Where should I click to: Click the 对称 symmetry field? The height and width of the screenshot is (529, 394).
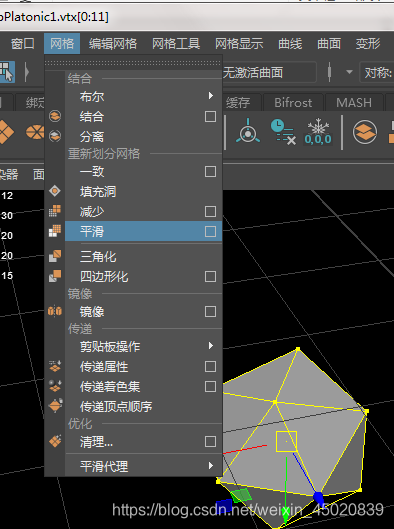pos(377,72)
